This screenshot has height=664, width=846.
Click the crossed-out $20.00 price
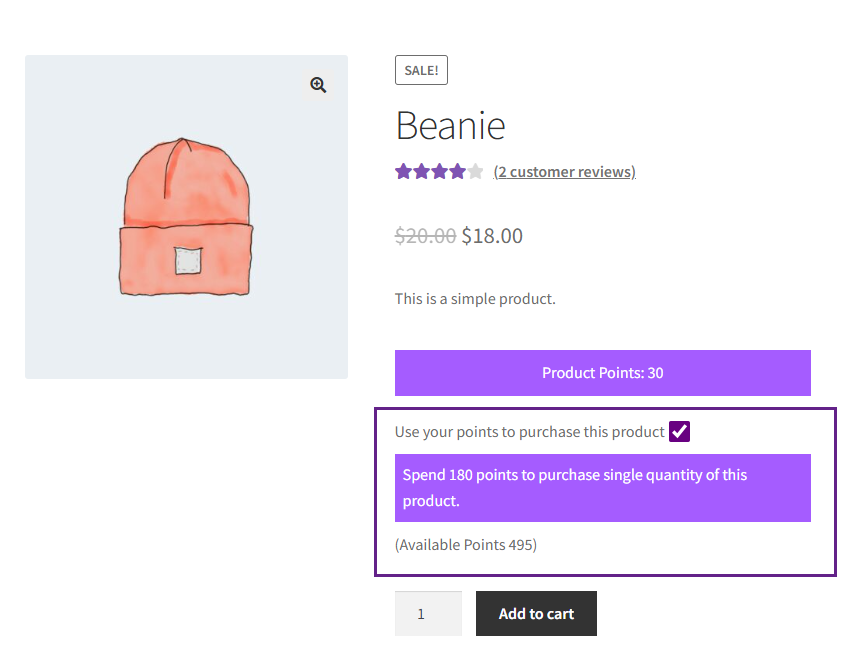pos(425,236)
